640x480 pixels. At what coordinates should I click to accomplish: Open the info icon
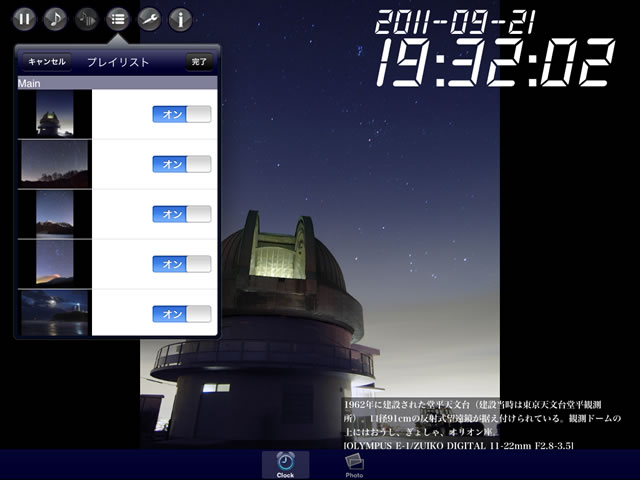(x=180, y=19)
